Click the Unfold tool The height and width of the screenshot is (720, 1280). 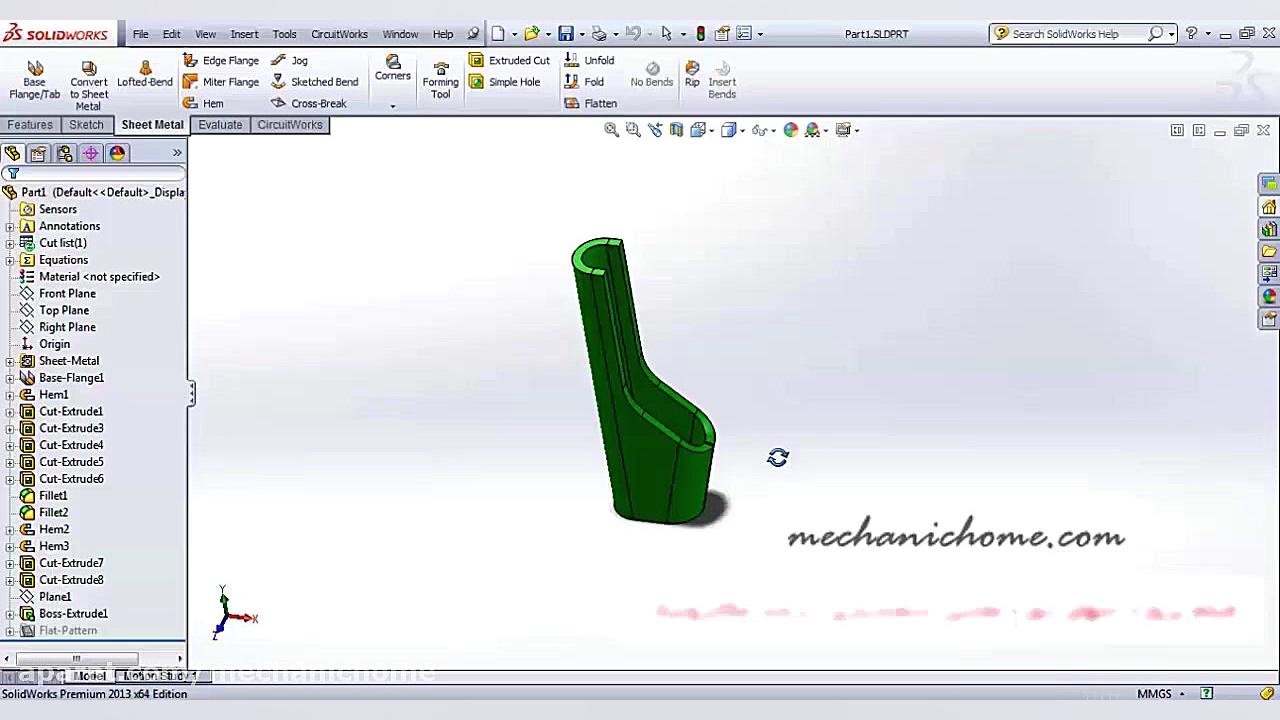tap(589, 60)
